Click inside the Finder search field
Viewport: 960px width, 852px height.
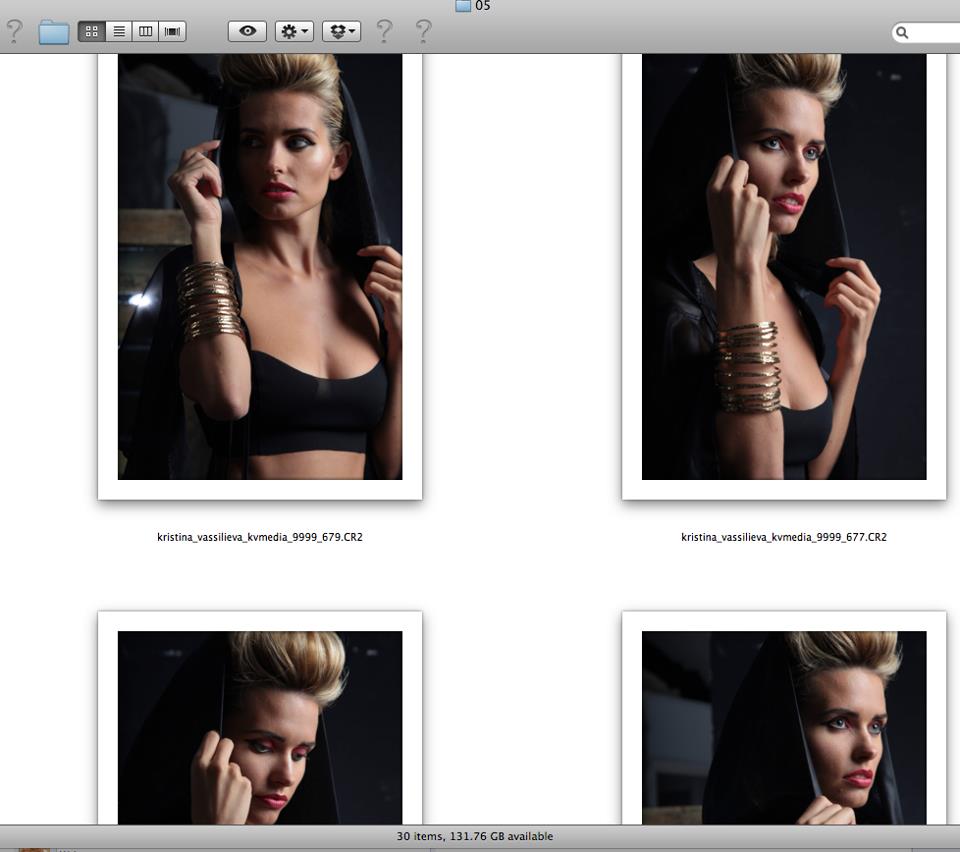click(x=926, y=32)
